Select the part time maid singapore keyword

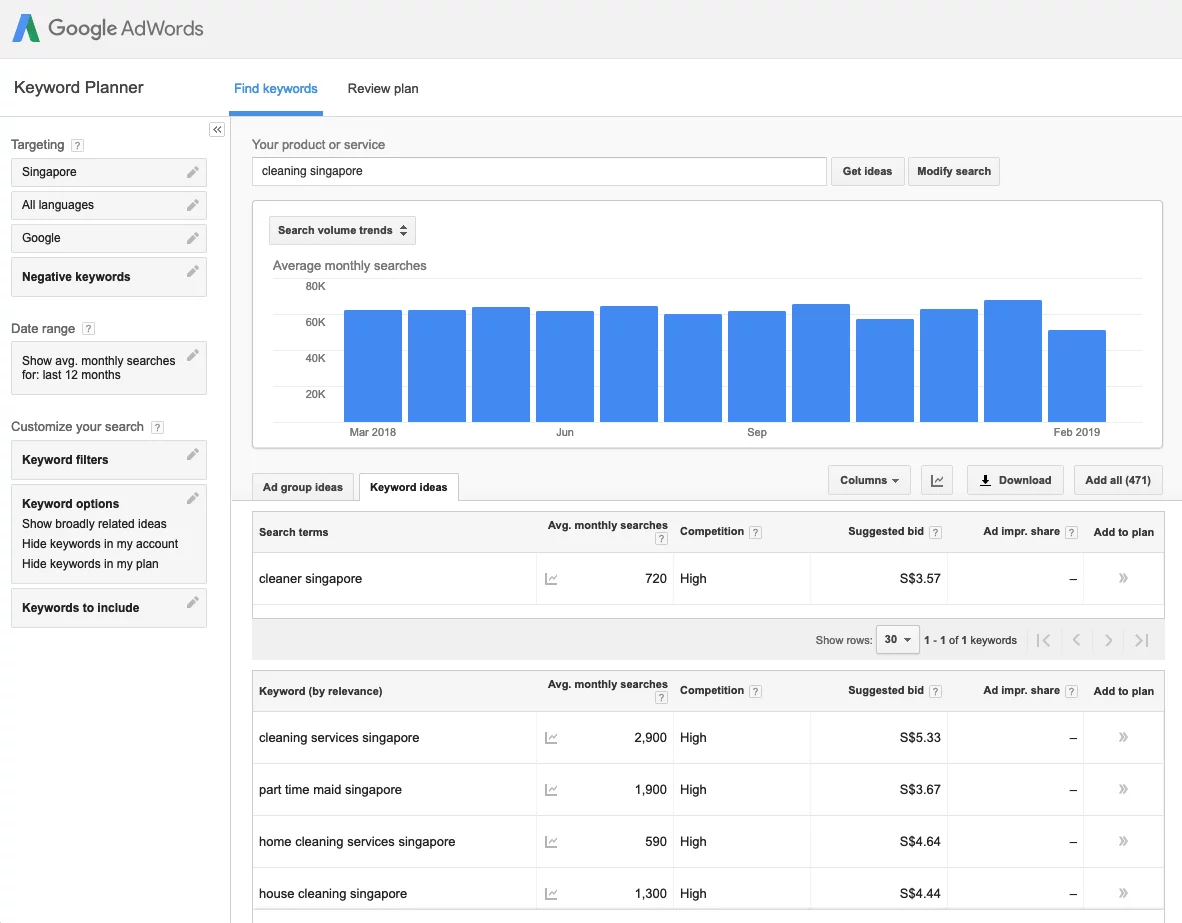330,790
